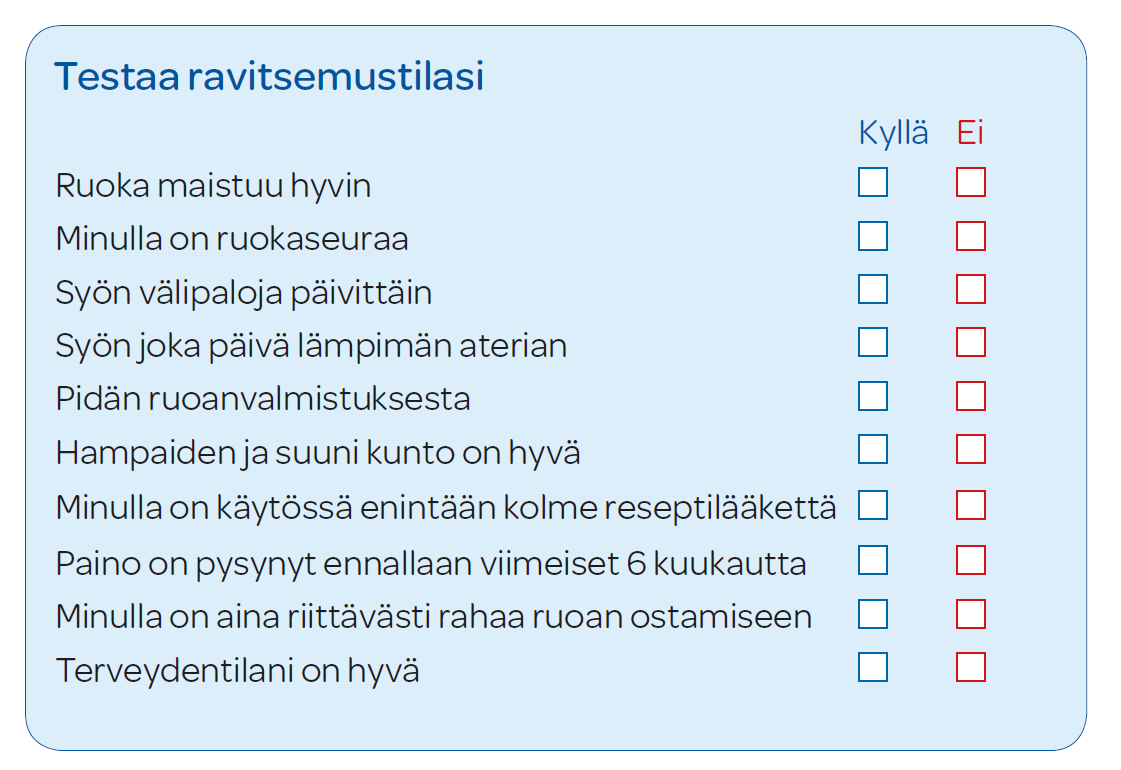The image size is (1121, 770).
Task: Mark Ei for Syön joka päivä lämpimän aterian
Action: pyautogui.click(x=971, y=342)
